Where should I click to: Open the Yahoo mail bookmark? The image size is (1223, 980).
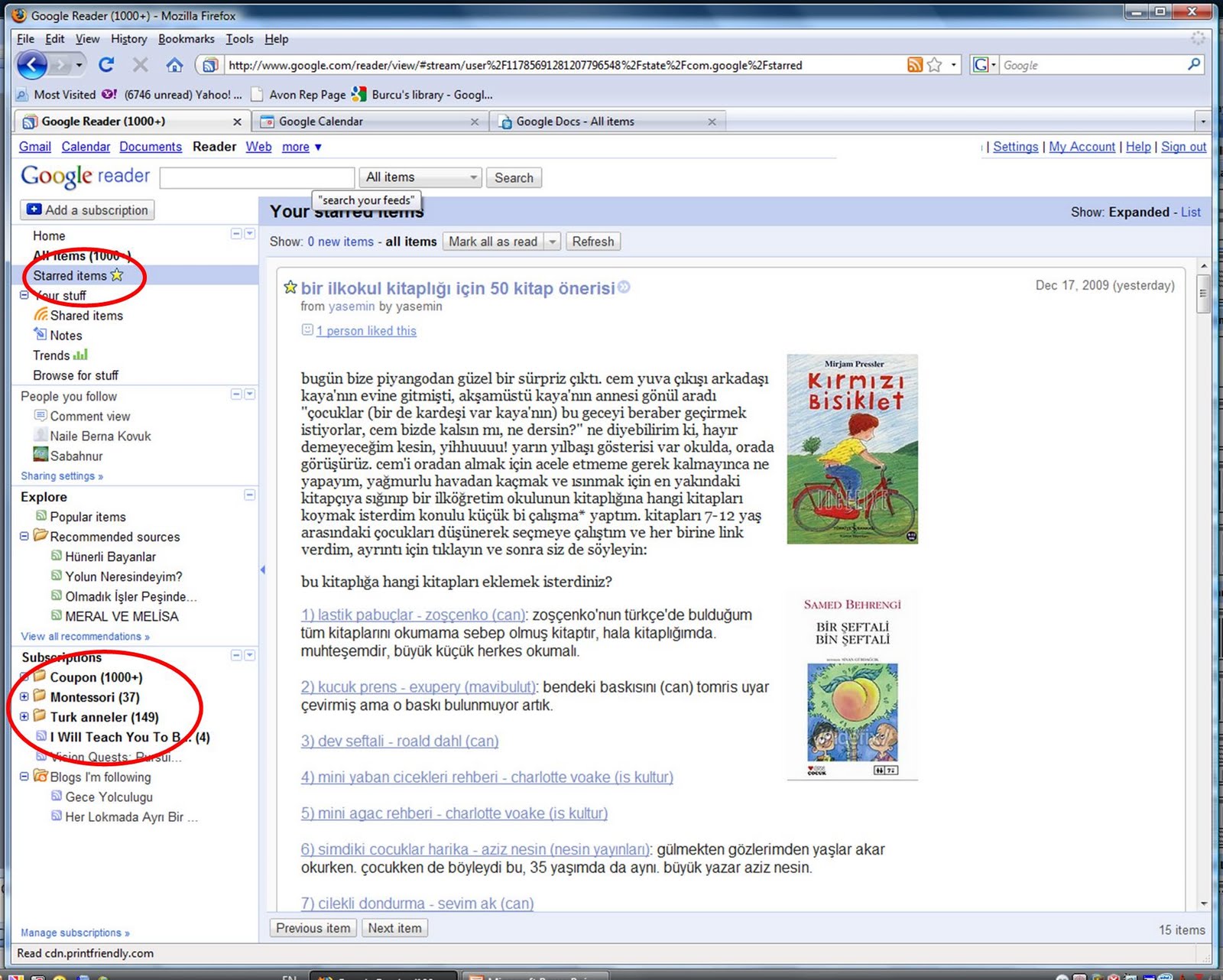[x=172, y=95]
